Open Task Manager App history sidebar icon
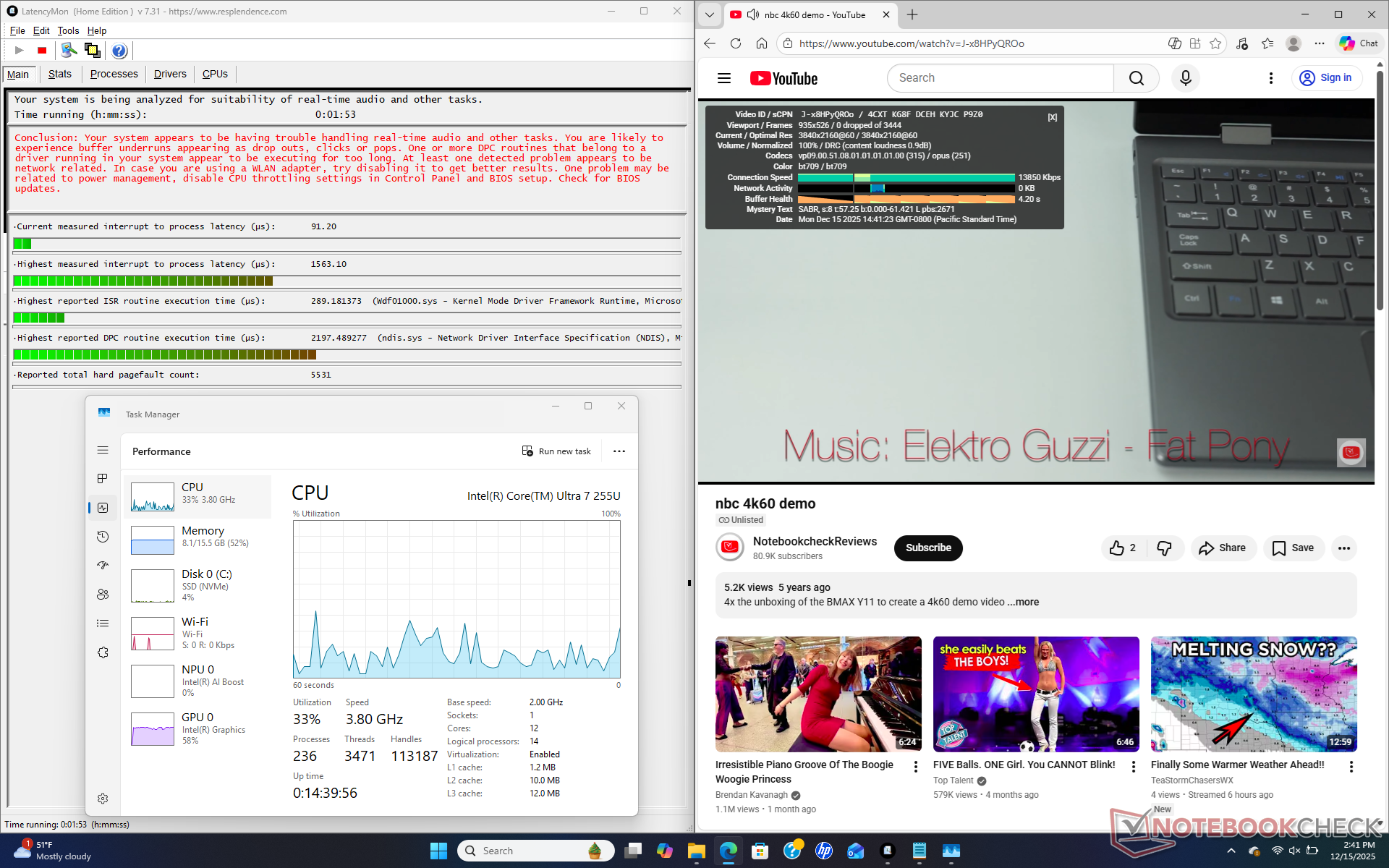 [x=103, y=537]
